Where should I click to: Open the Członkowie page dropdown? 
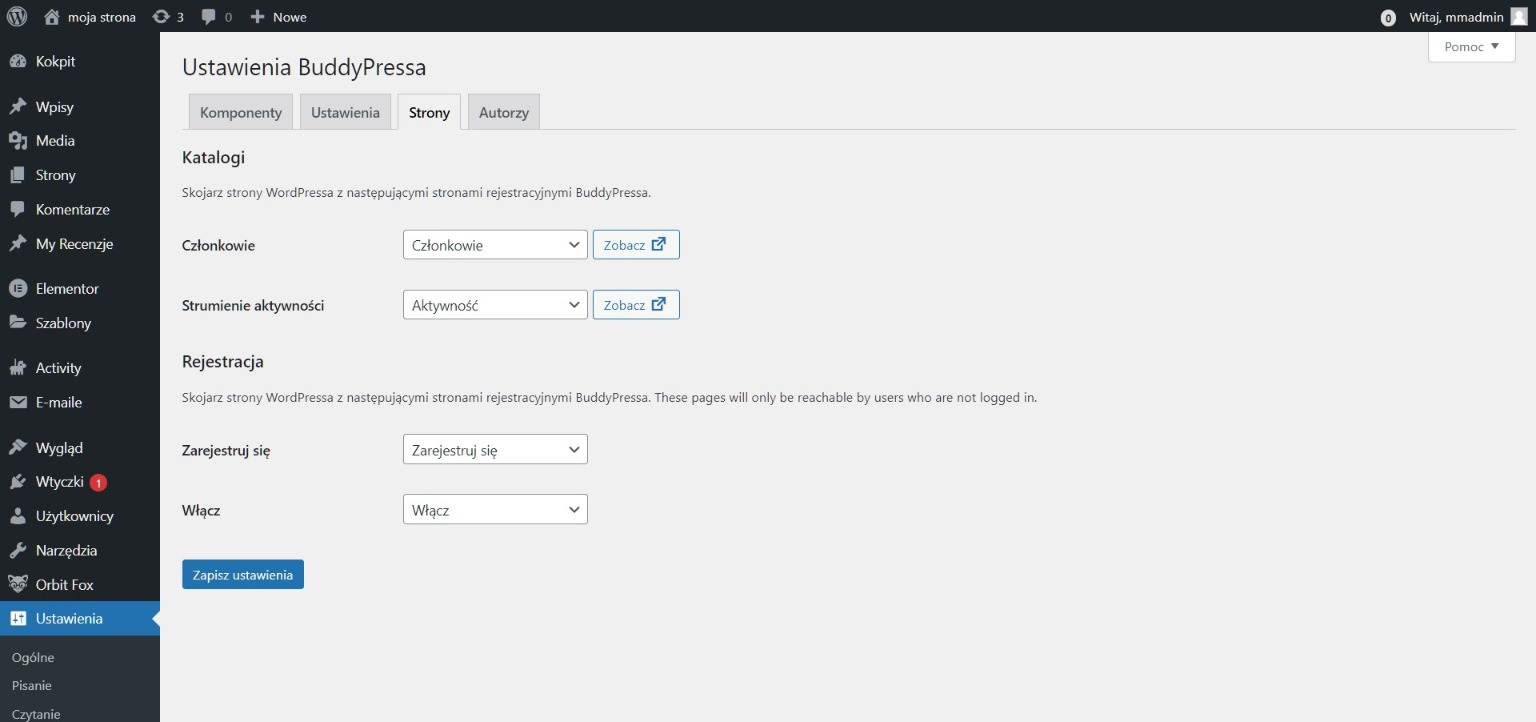[x=495, y=245]
